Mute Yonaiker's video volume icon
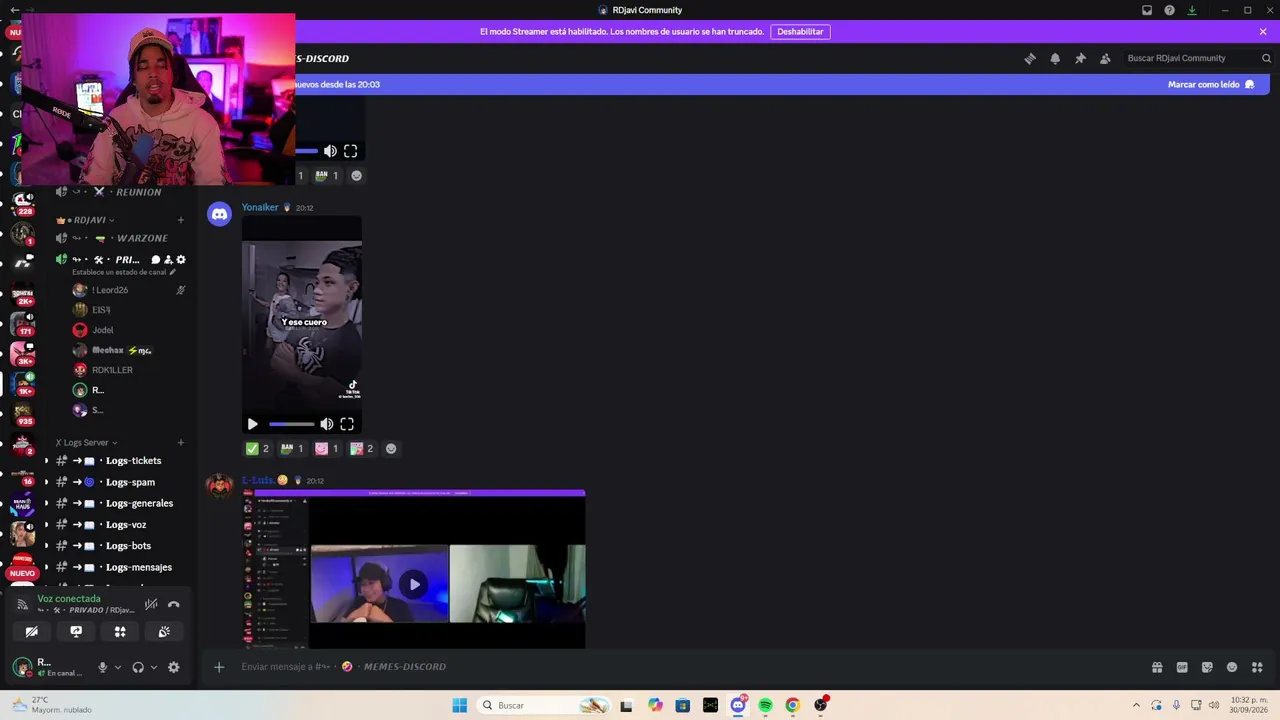Viewport: 1280px width, 720px height. [327, 424]
